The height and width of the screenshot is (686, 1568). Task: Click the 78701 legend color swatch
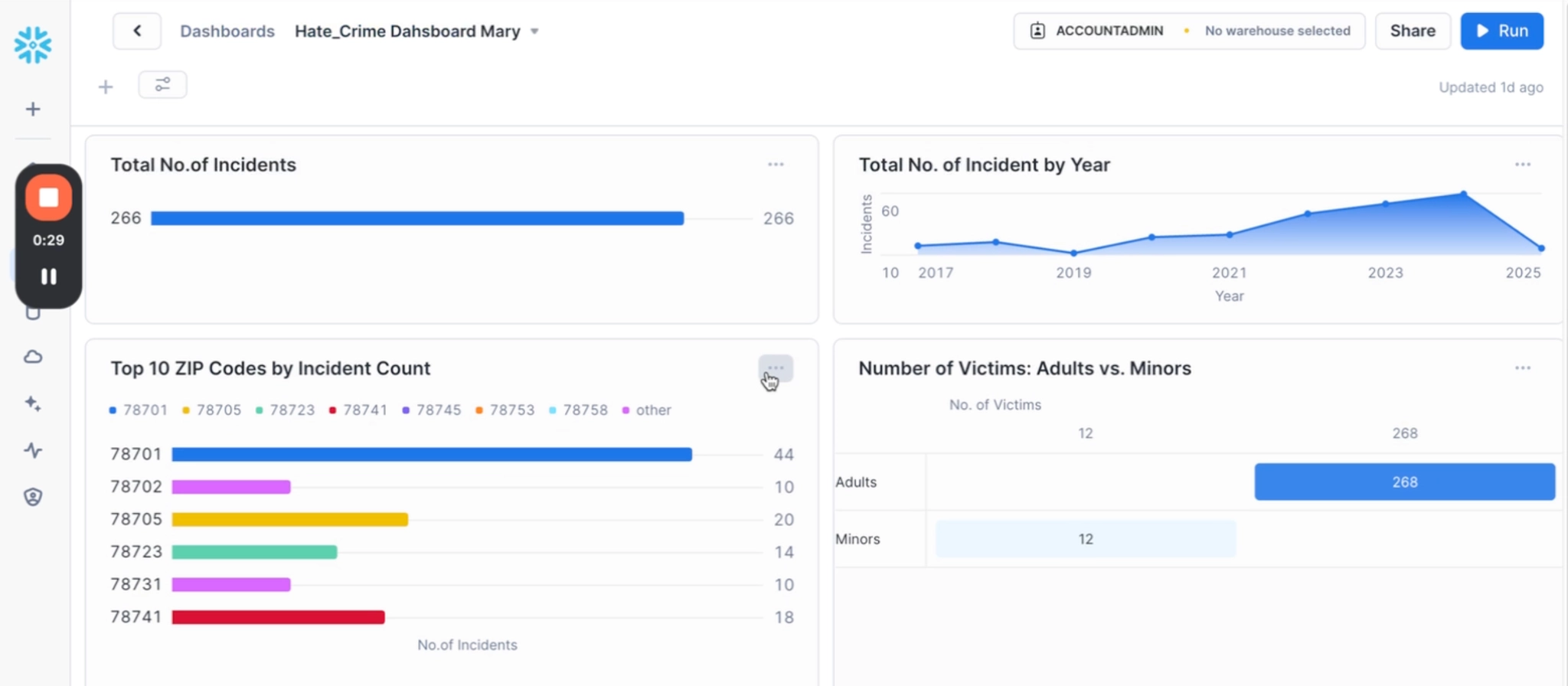click(x=113, y=410)
